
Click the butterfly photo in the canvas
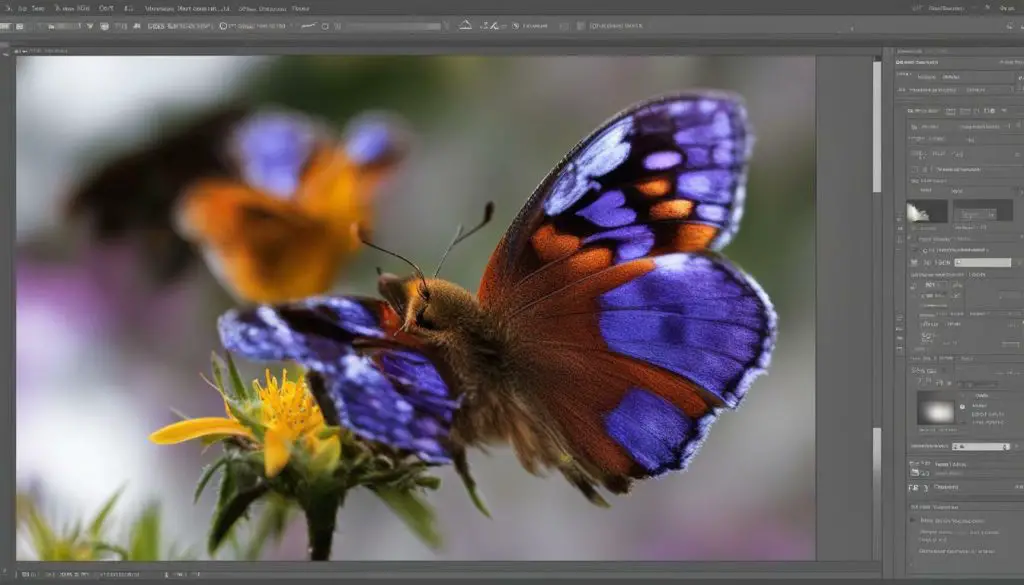click(415, 308)
